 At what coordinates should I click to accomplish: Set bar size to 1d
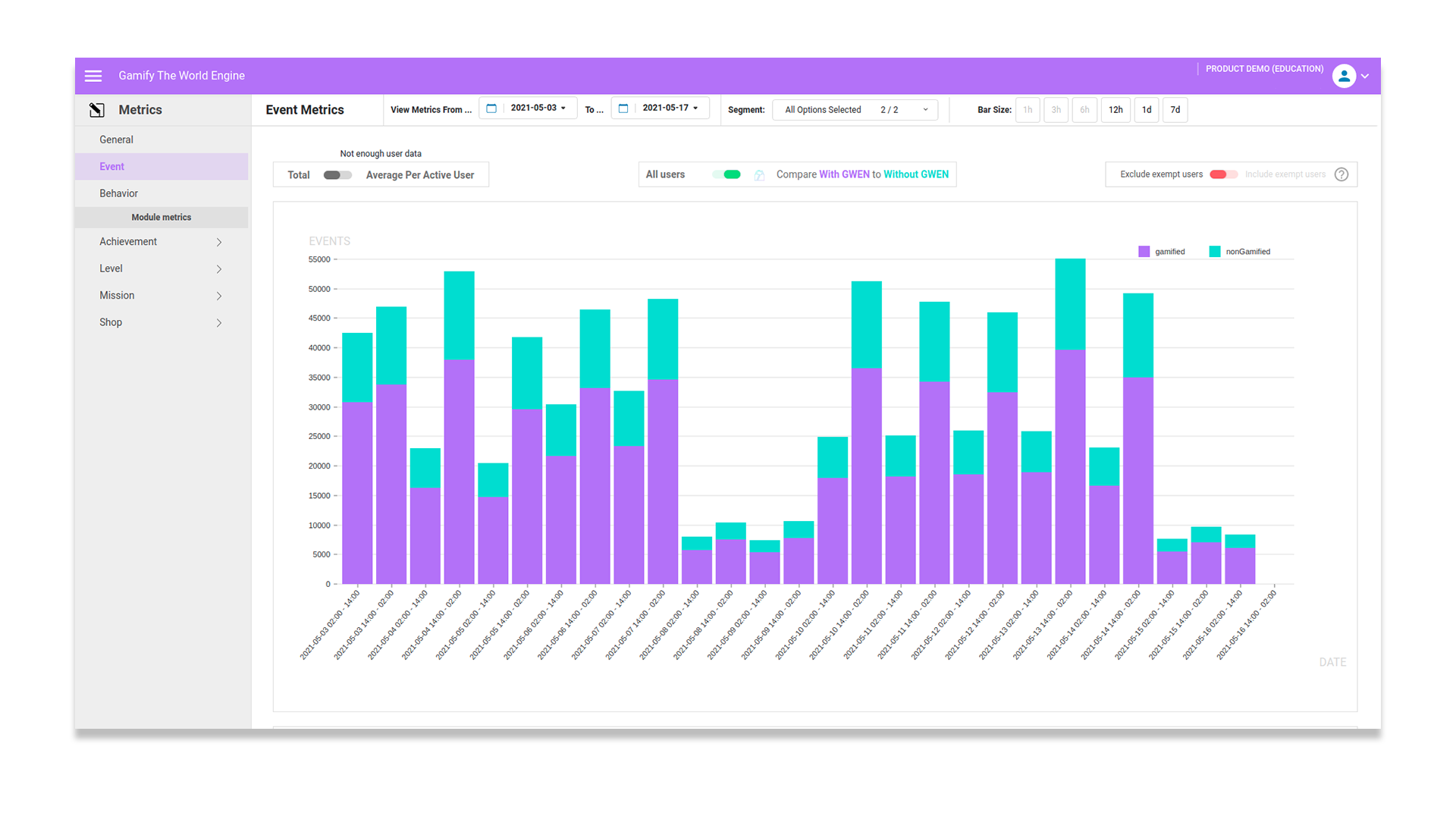1147,110
